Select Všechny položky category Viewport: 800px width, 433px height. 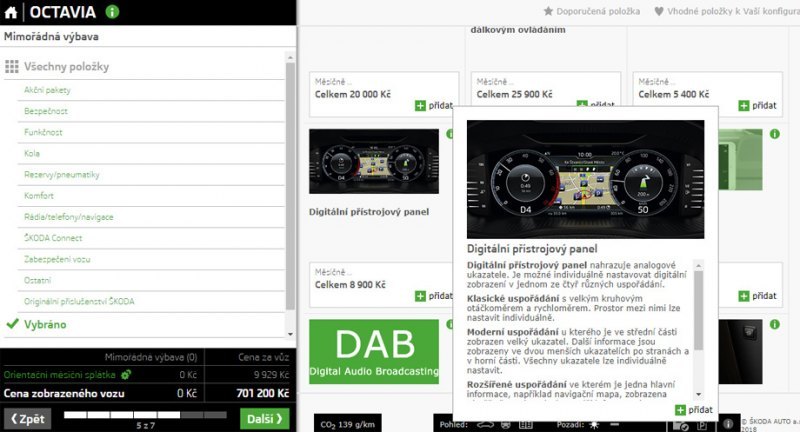point(66,67)
